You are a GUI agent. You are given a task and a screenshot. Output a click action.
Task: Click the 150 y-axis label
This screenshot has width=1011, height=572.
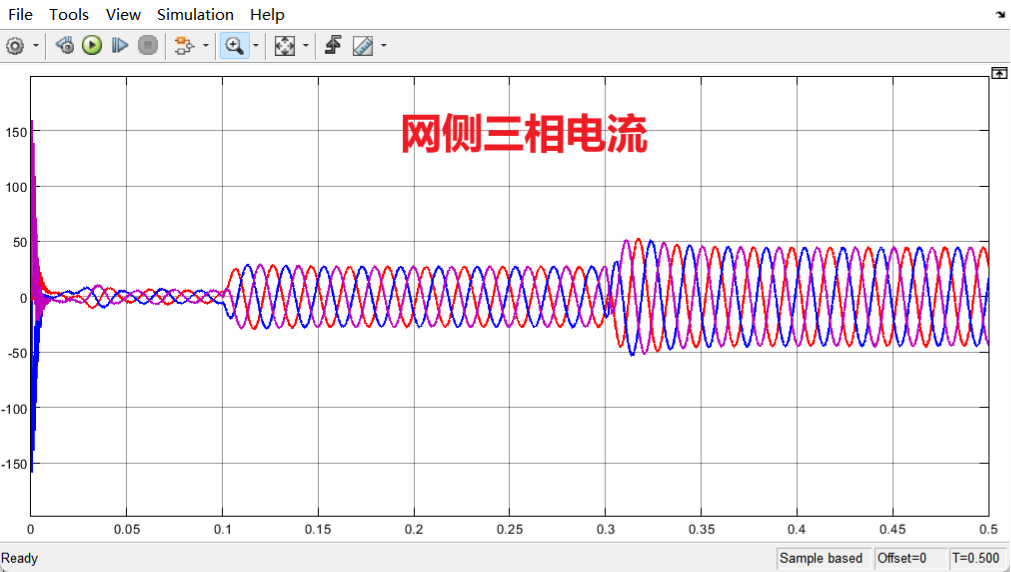tap(16, 132)
